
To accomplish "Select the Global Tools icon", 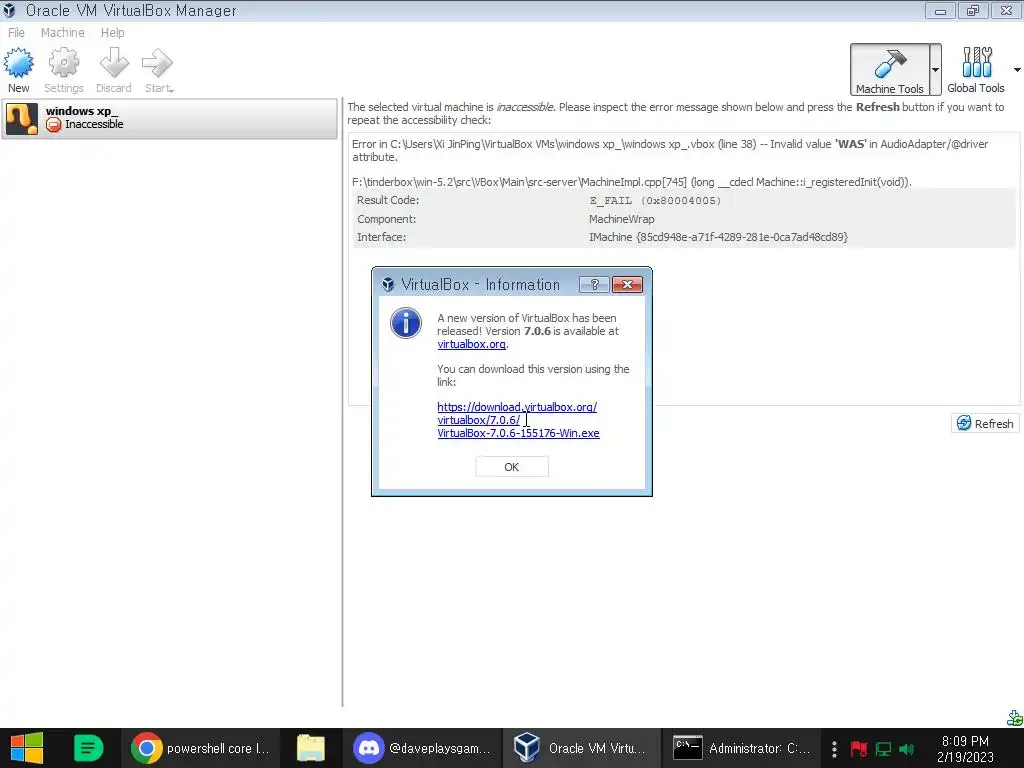I will pyautogui.click(x=976, y=69).
